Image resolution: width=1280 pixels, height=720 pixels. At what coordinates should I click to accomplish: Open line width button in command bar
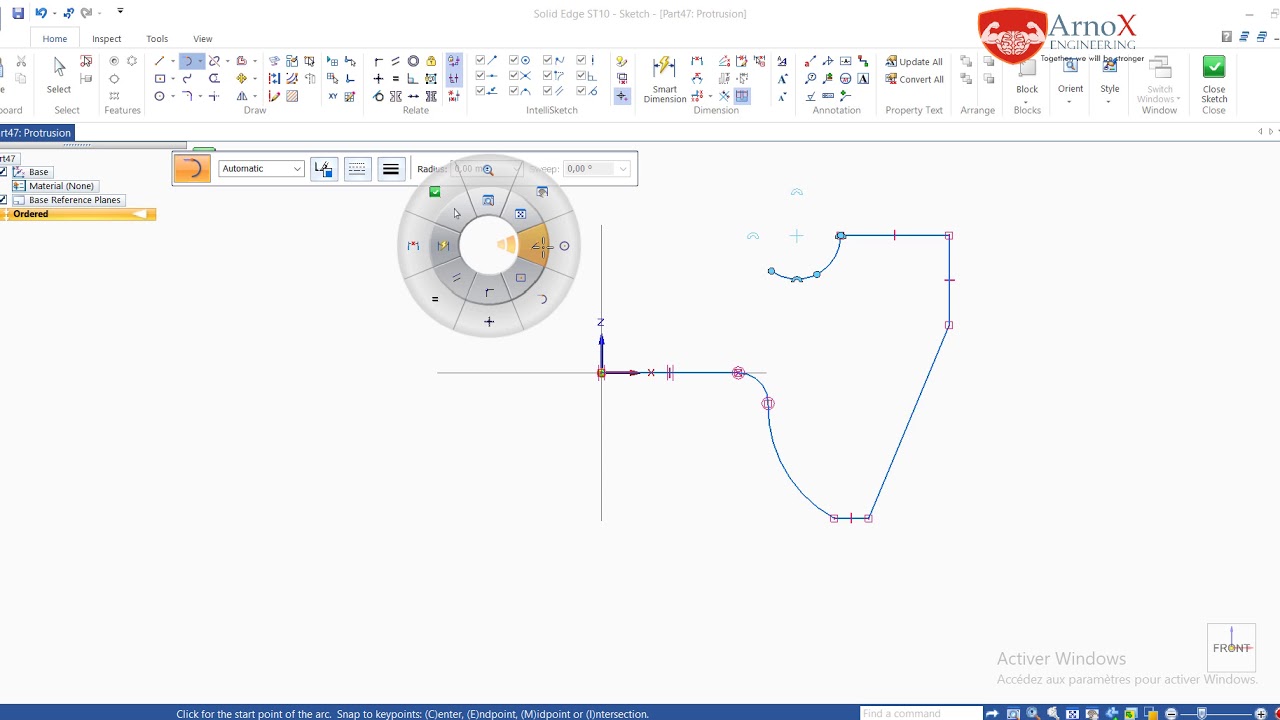point(391,169)
